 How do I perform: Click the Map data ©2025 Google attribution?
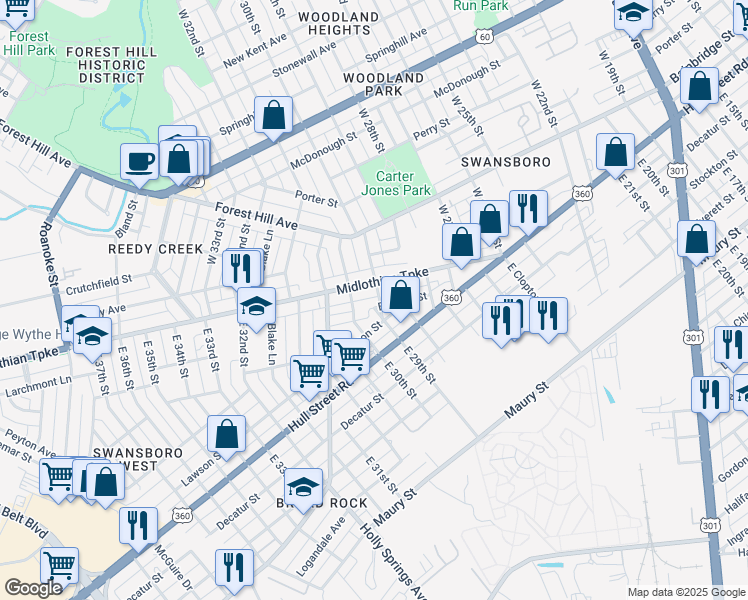pos(686,591)
